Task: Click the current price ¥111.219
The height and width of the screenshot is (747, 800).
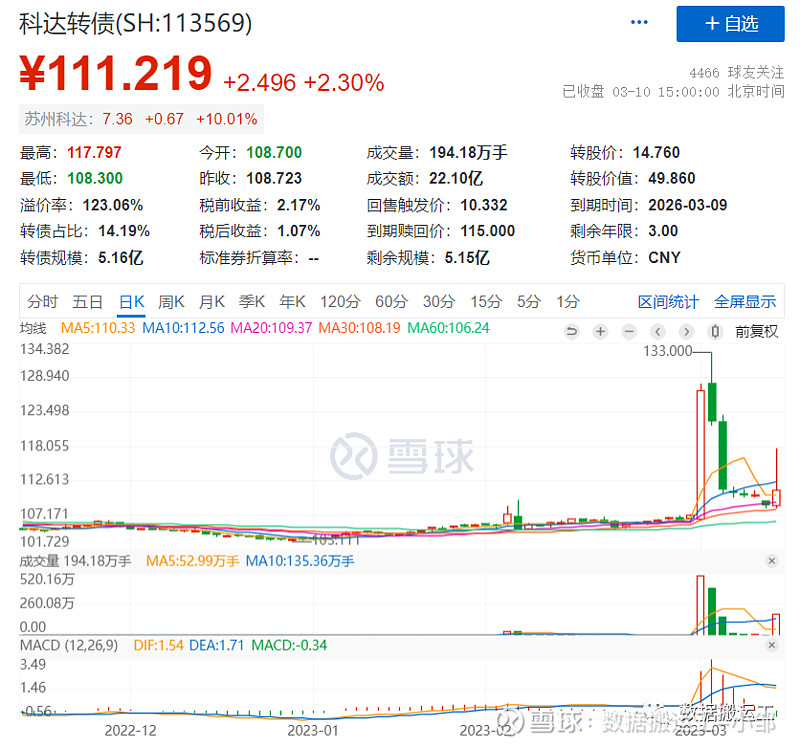Action: (x=115, y=73)
